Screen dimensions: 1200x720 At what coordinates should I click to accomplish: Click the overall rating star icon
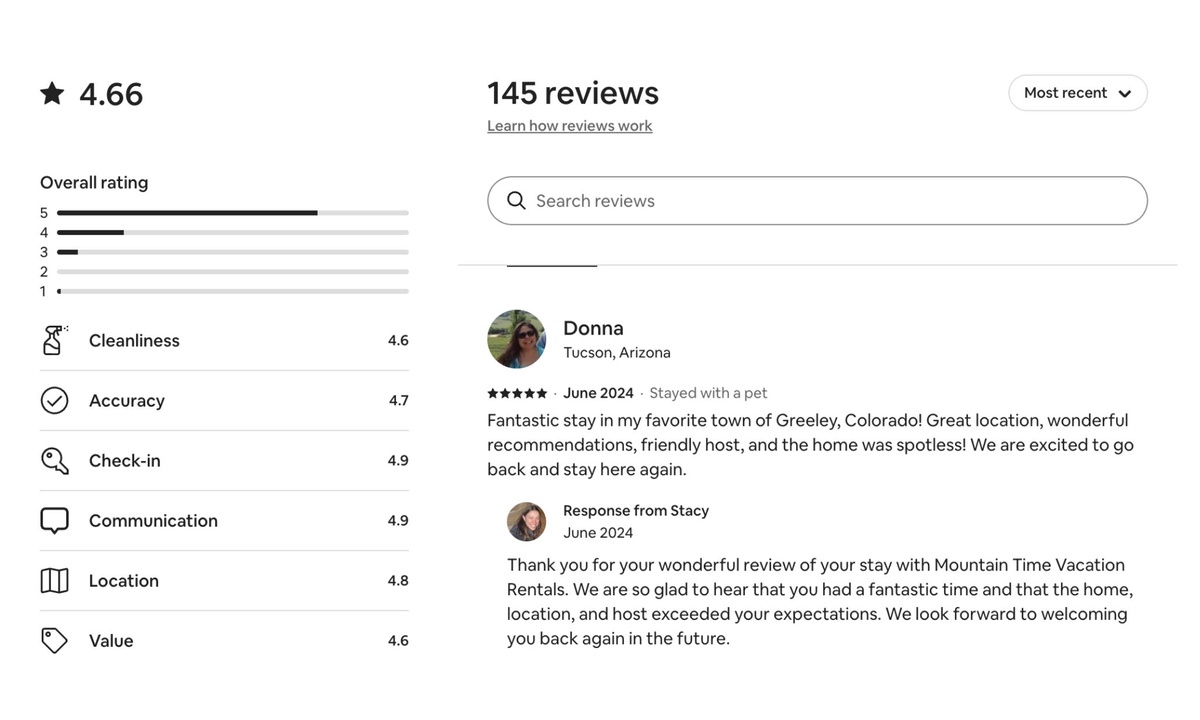point(52,94)
